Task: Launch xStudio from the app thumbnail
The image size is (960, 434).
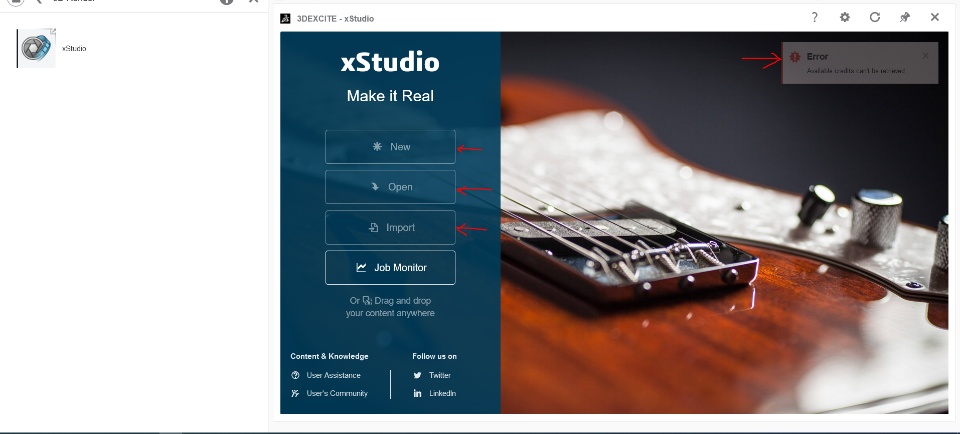Action: click(36, 48)
